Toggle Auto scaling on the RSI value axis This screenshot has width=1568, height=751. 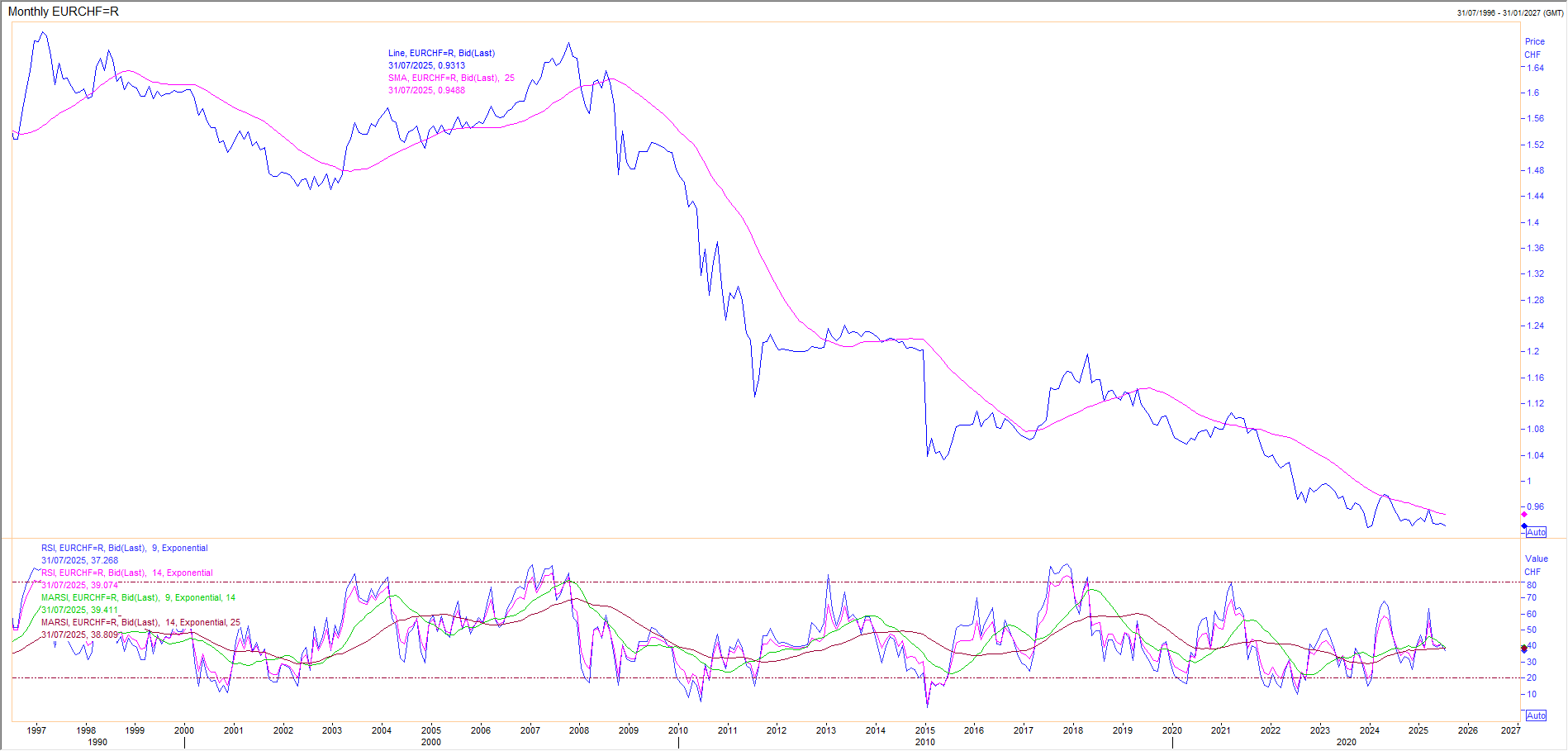click(x=1536, y=715)
